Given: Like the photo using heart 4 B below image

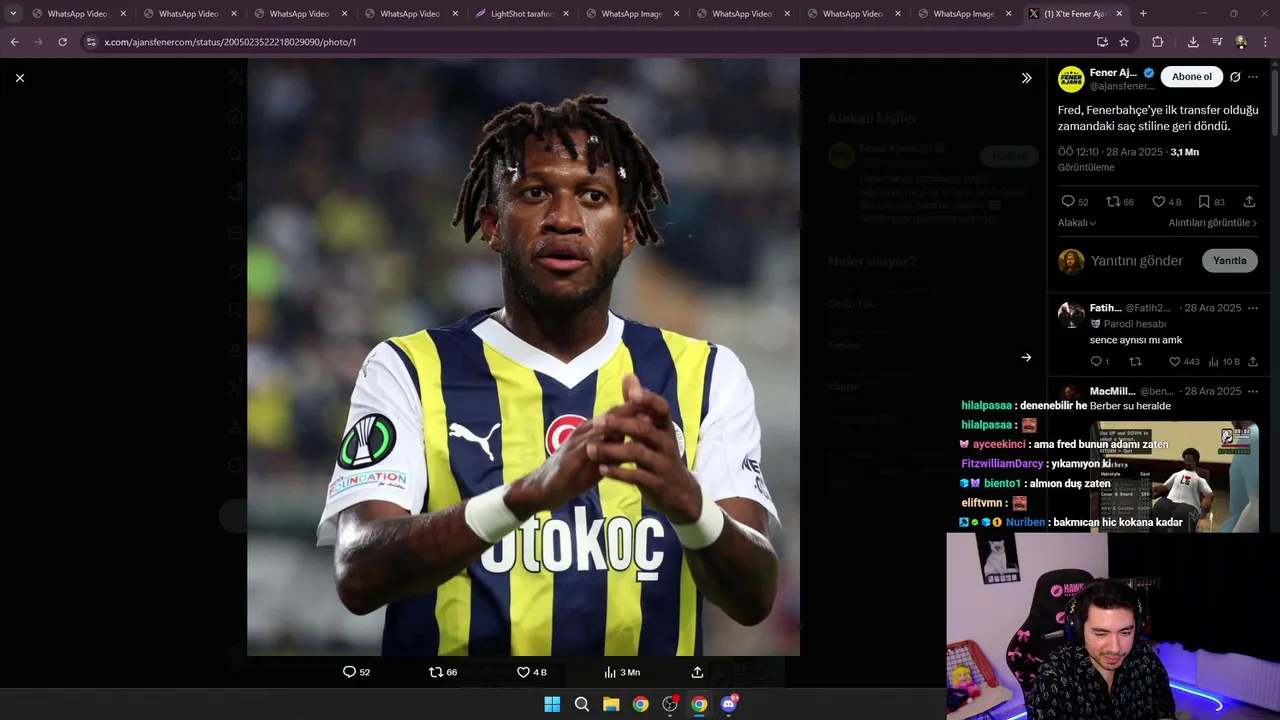Looking at the screenshot, I should coord(531,672).
